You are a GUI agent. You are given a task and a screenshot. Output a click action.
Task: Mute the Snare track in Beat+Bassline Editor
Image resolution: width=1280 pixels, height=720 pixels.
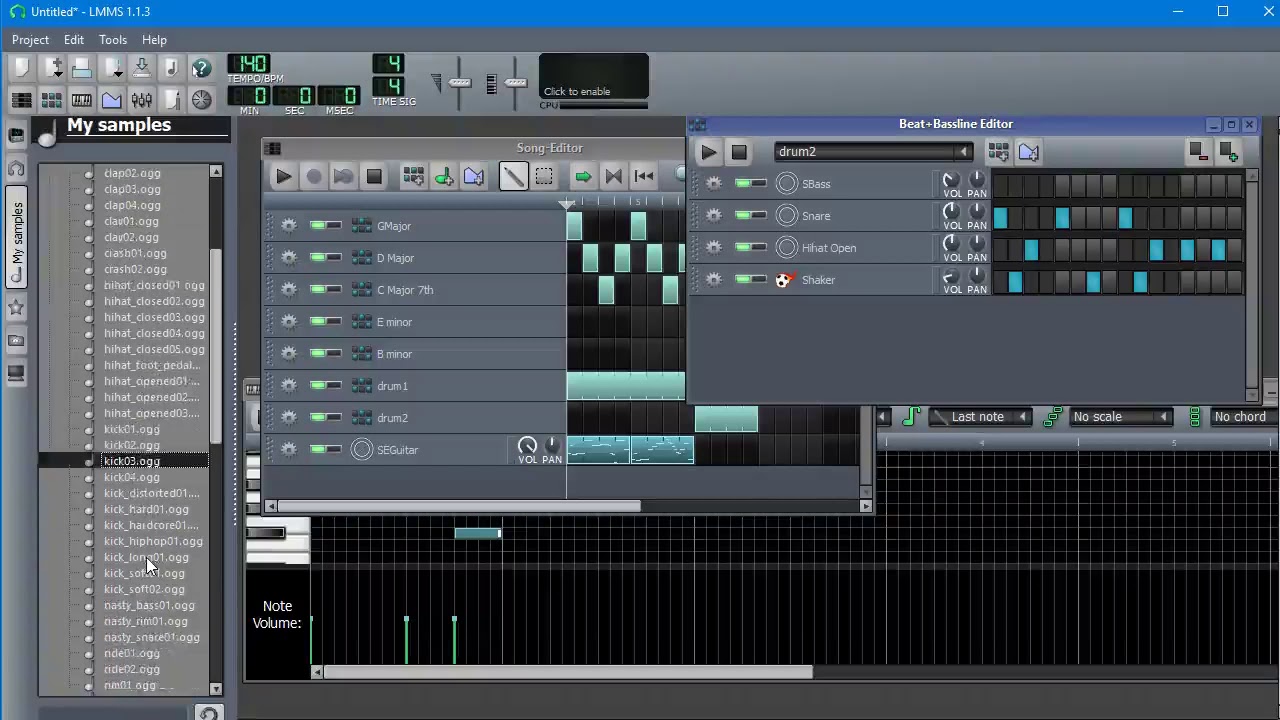(742, 216)
